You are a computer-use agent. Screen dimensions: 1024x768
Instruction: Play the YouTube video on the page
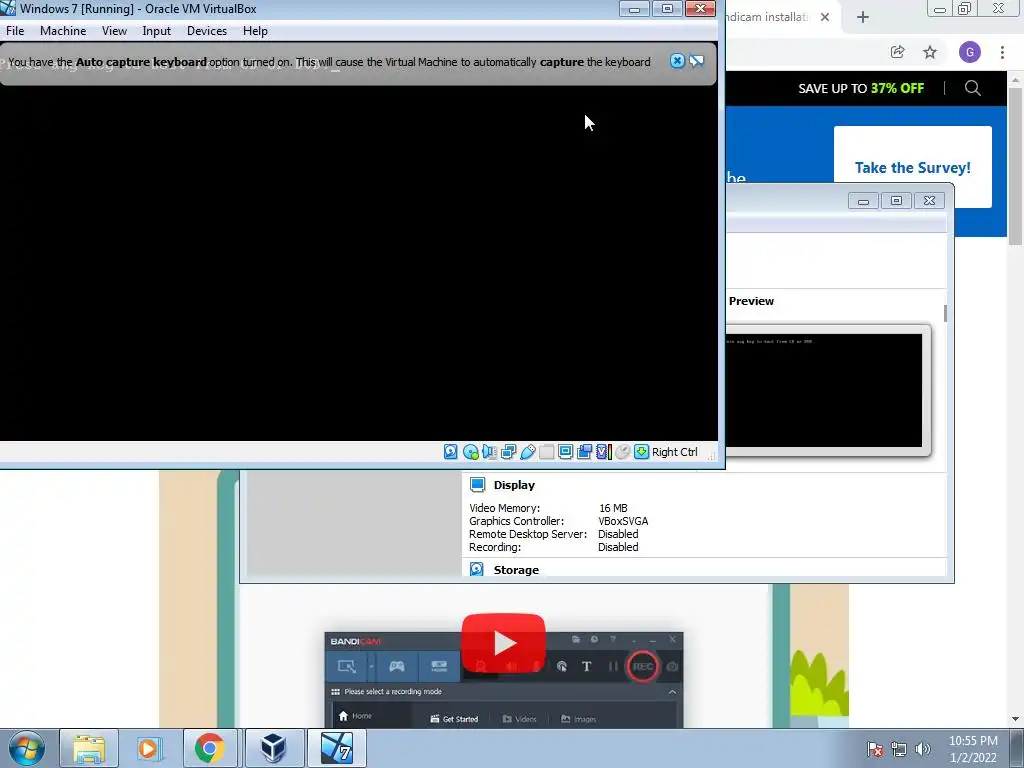click(x=504, y=643)
